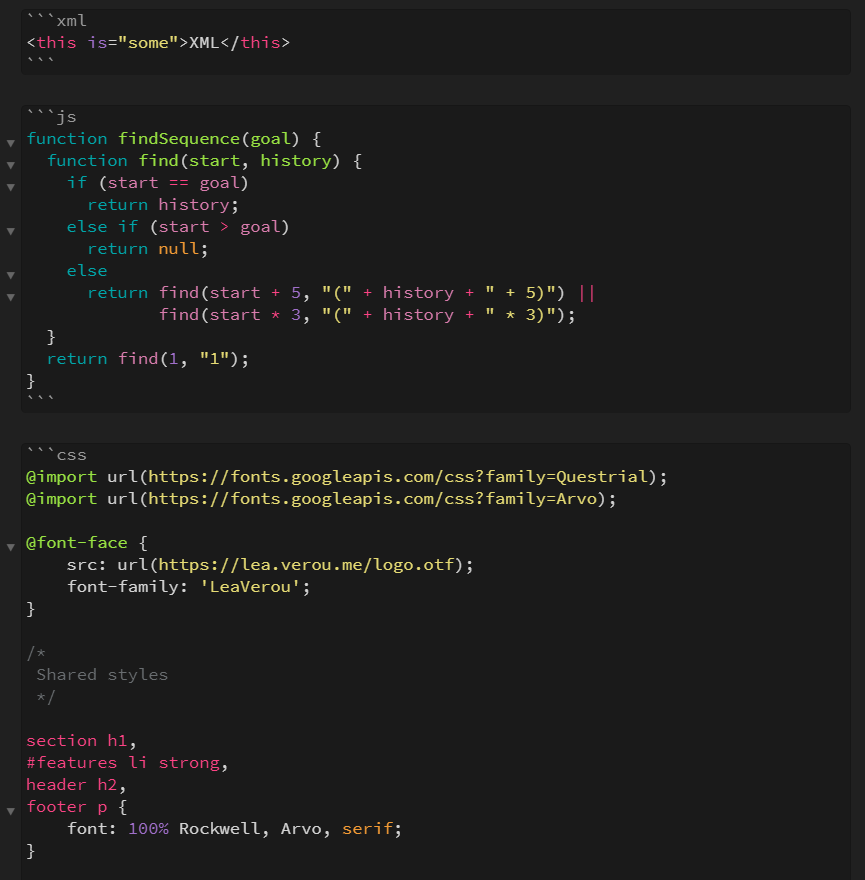Click the closing </this> tag
Screen dimensions: 865x880
coord(255,43)
